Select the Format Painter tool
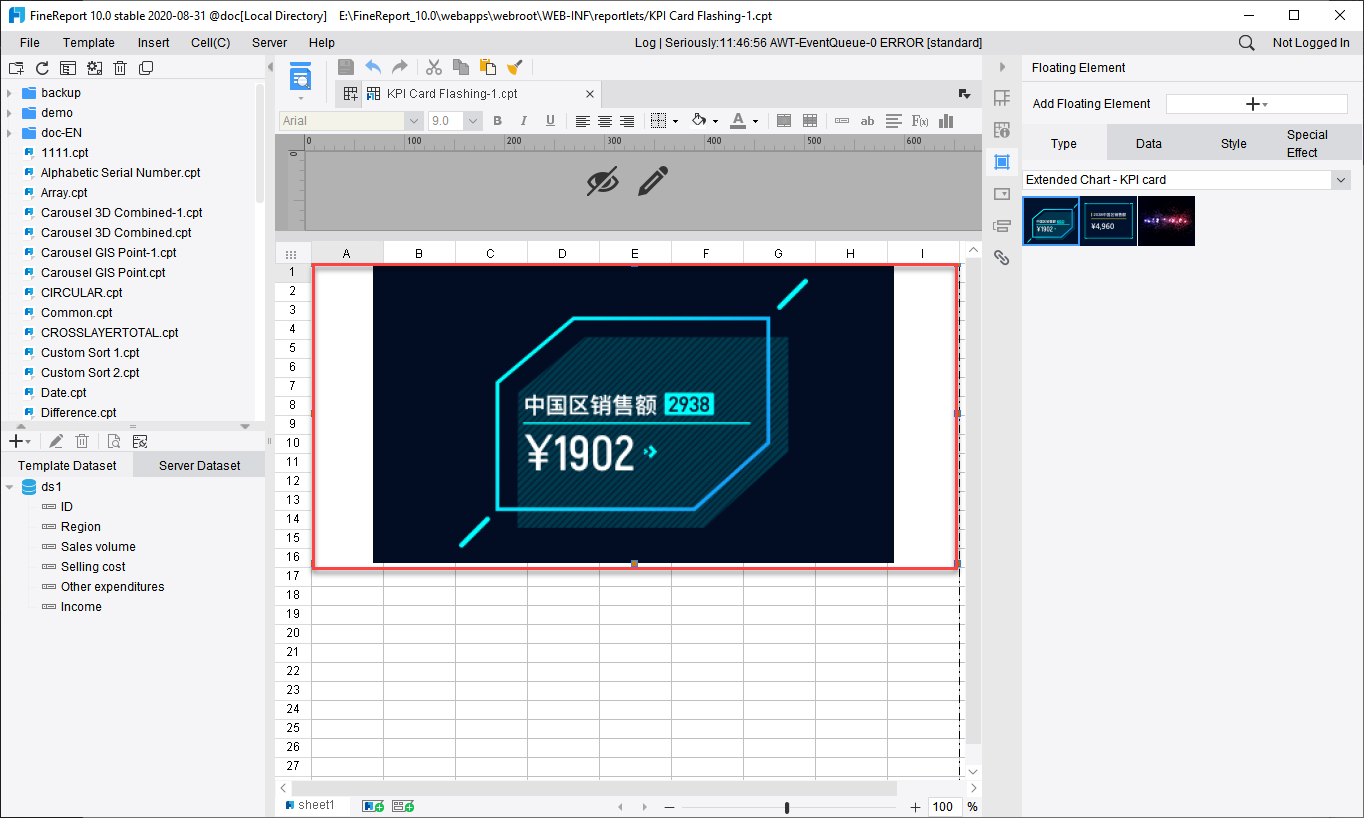 pos(514,66)
